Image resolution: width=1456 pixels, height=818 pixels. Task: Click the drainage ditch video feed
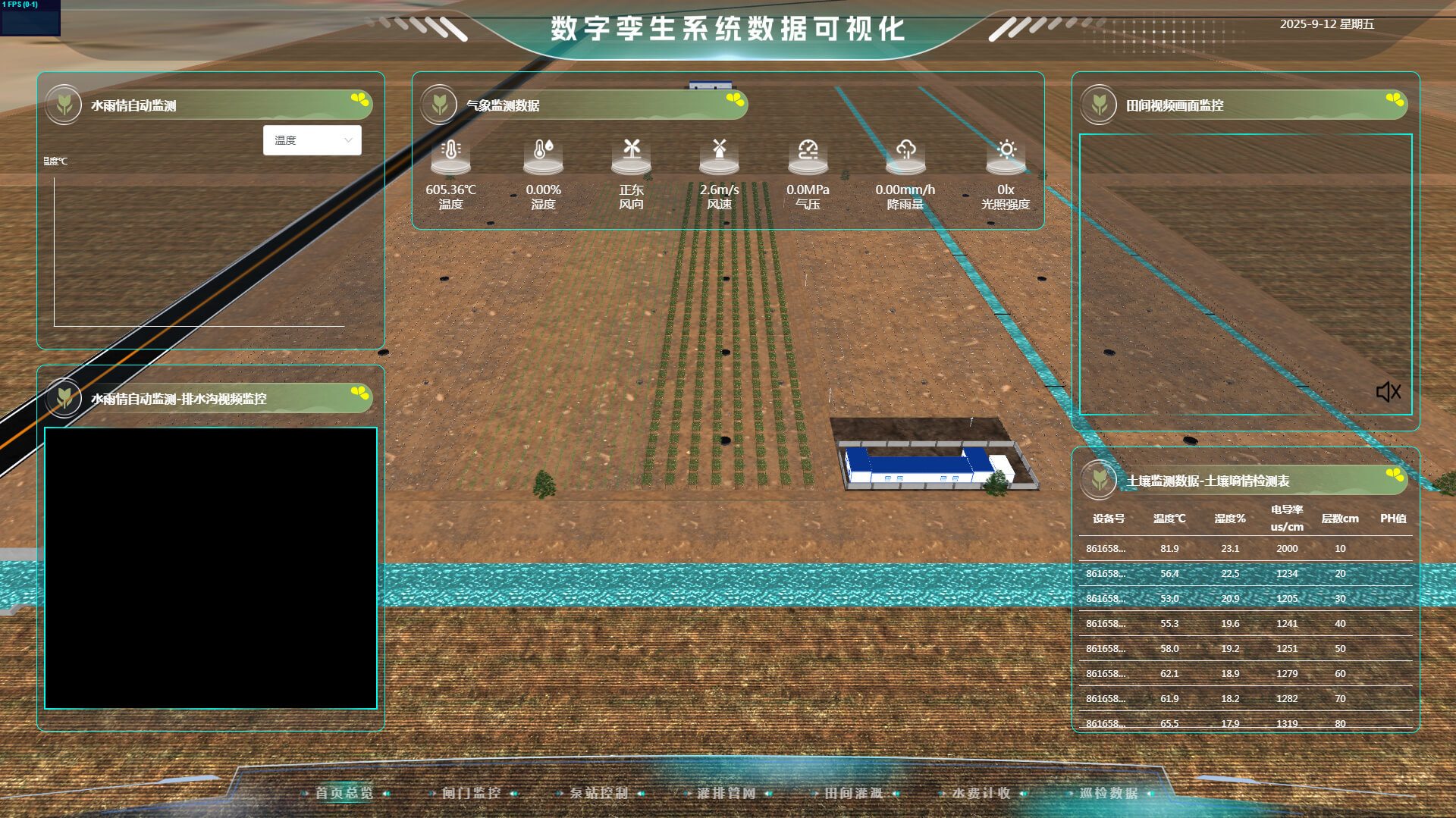point(211,568)
